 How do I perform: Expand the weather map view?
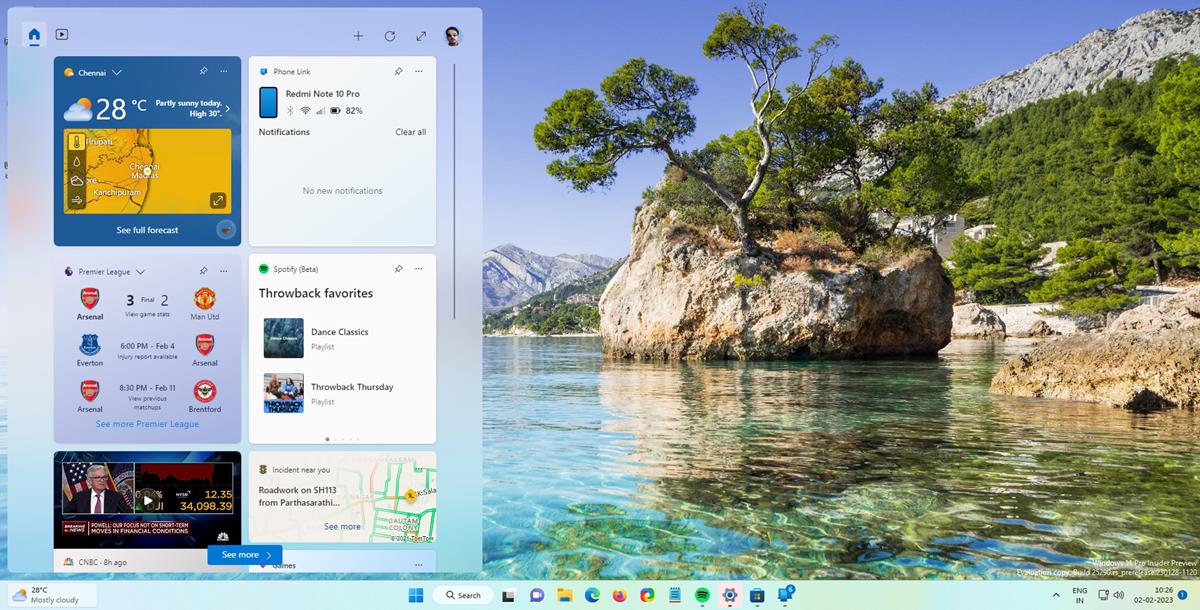pyautogui.click(x=218, y=201)
